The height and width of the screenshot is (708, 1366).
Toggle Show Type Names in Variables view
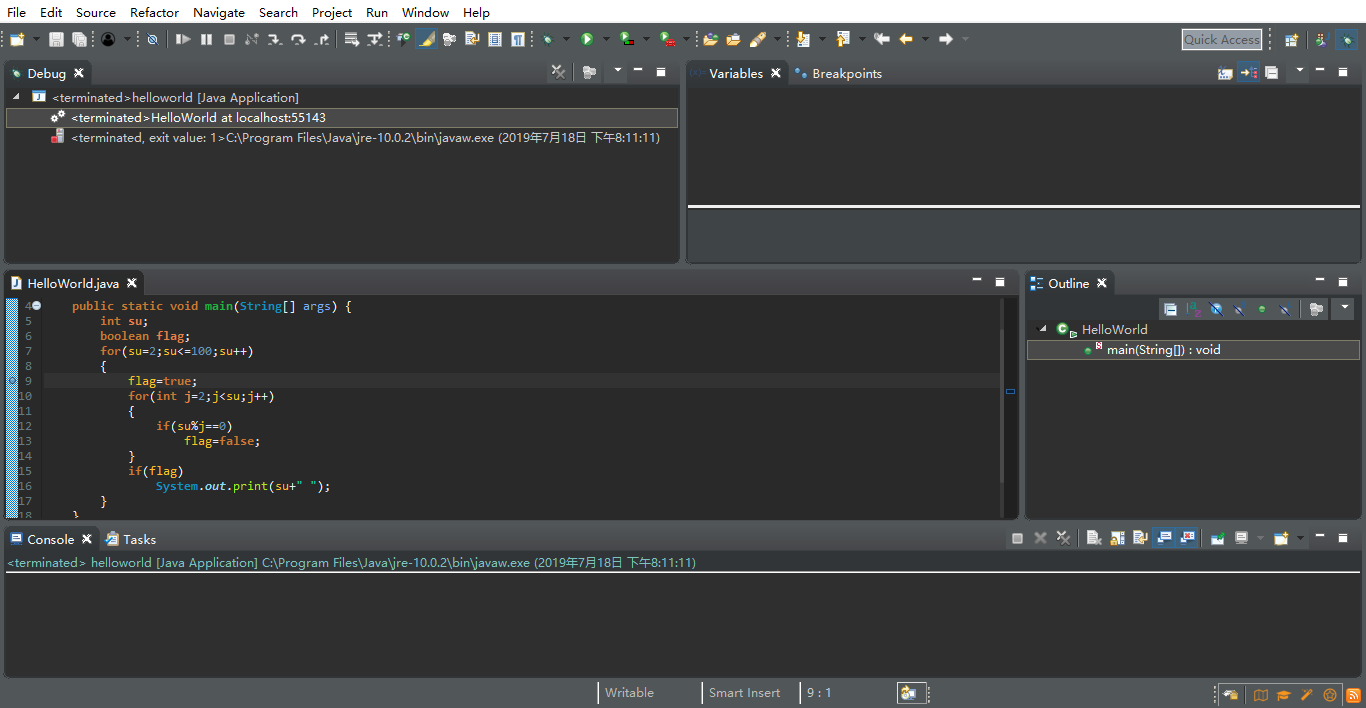1225,72
